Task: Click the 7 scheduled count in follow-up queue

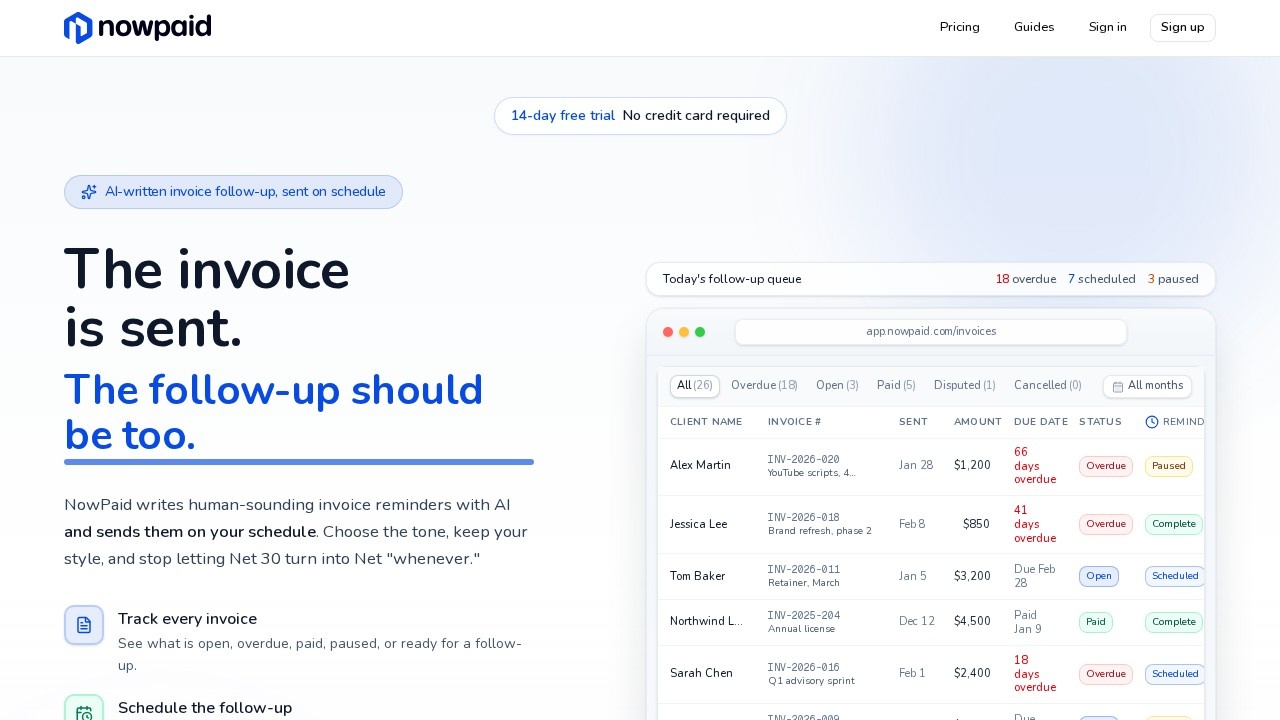Action: click(x=1102, y=280)
